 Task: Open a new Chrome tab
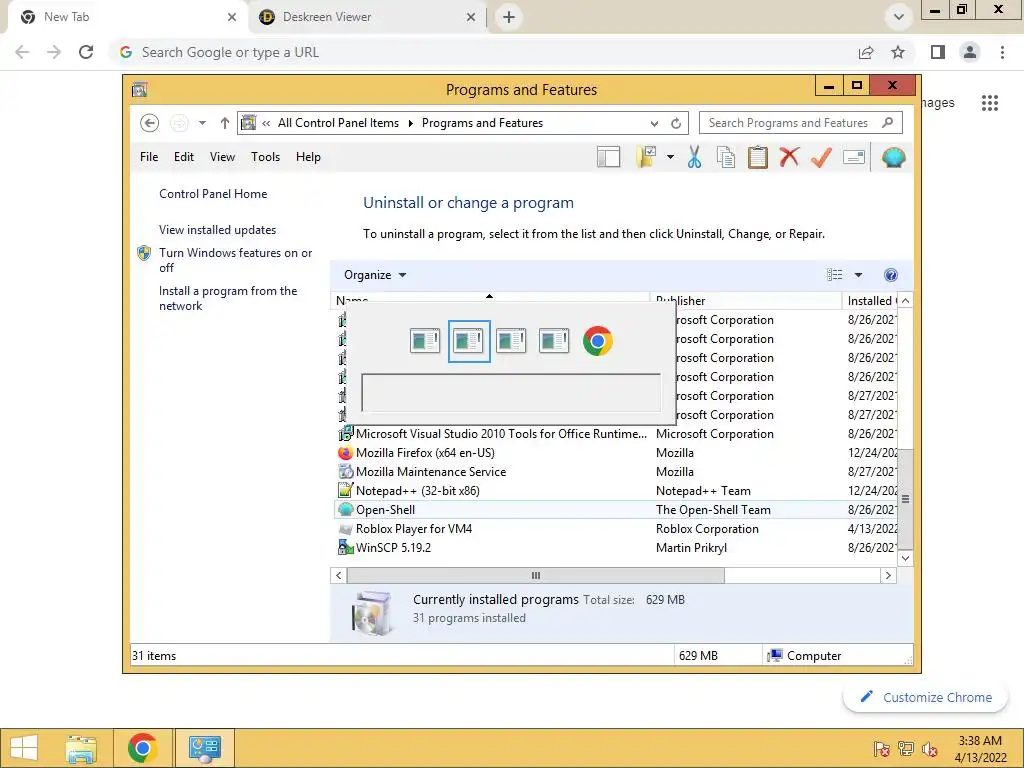(509, 17)
